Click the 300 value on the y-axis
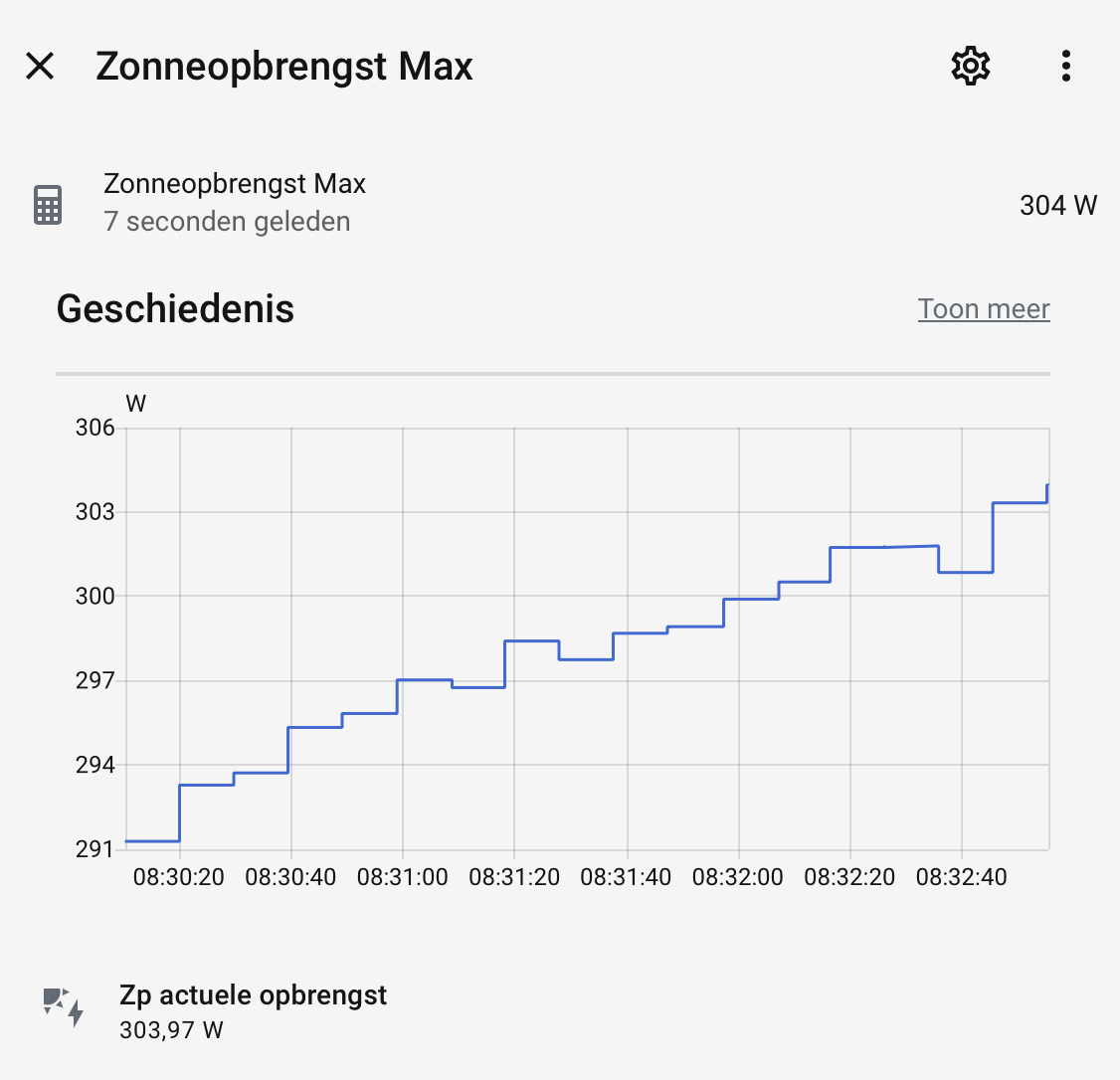This screenshot has width=1120, height=1080. (95, 597)
